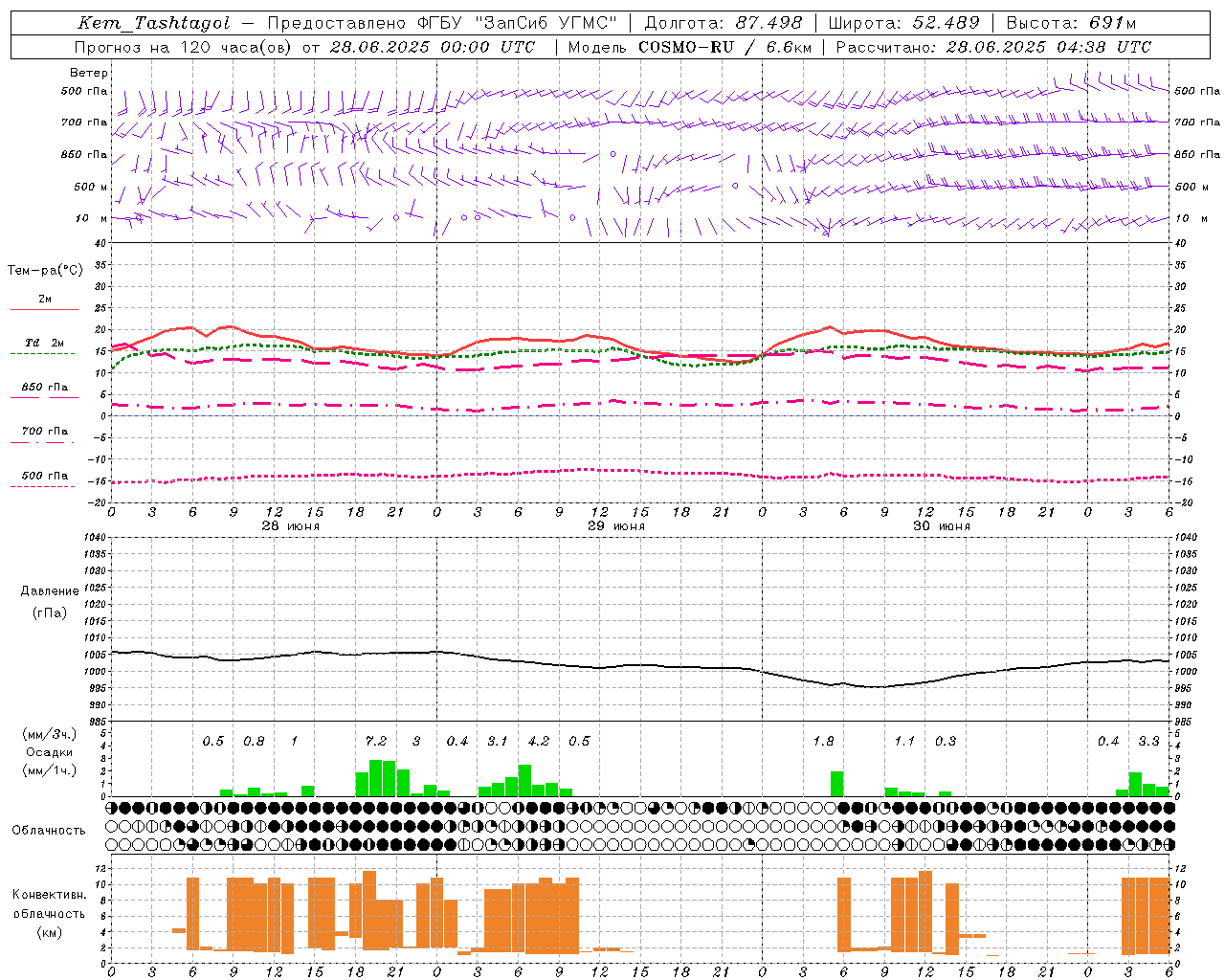The width and height of the screenshot is (1225, 980).
Task: Click the Долгота 87.498 header field
Action: click(x=724, y=24)
